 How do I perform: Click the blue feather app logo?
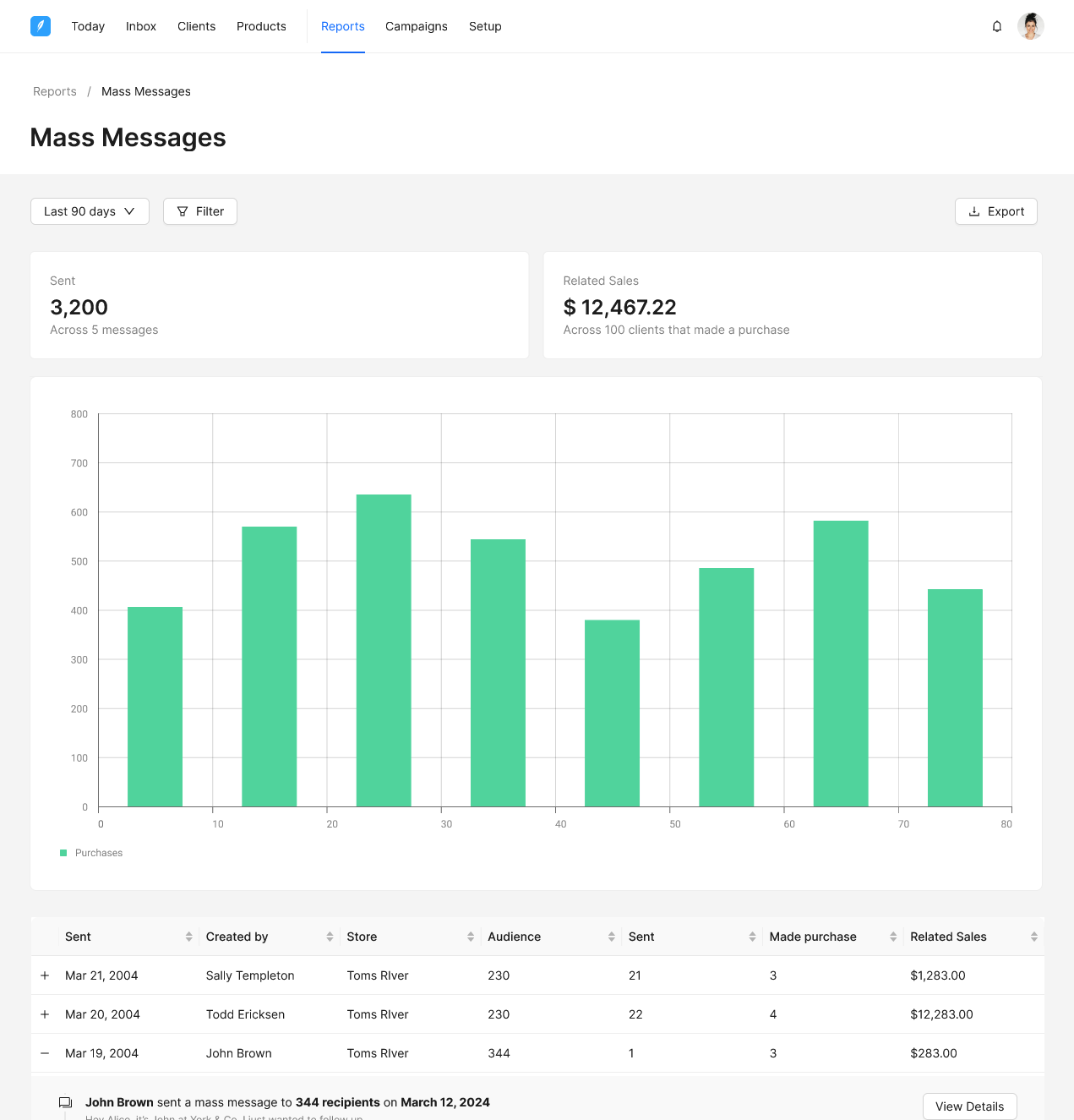point(41,26)
